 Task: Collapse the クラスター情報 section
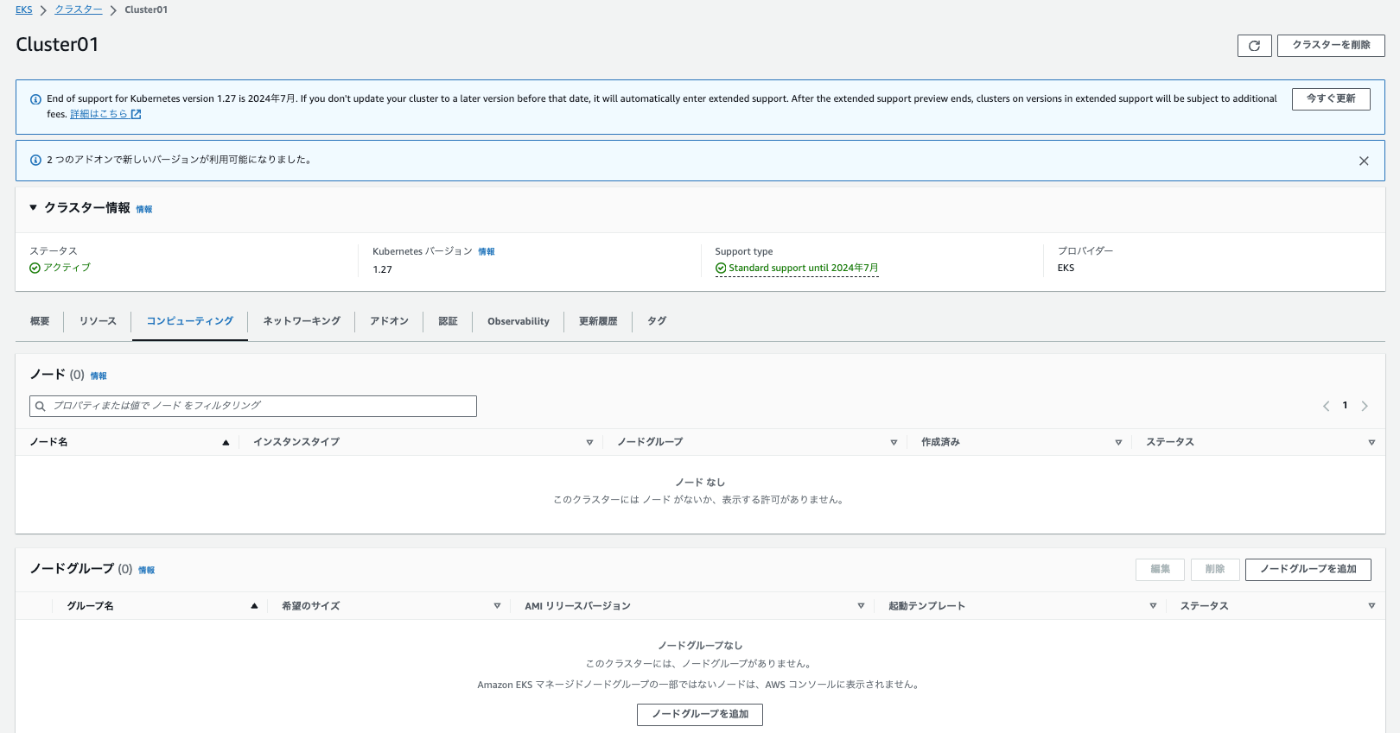click(33, 208)
